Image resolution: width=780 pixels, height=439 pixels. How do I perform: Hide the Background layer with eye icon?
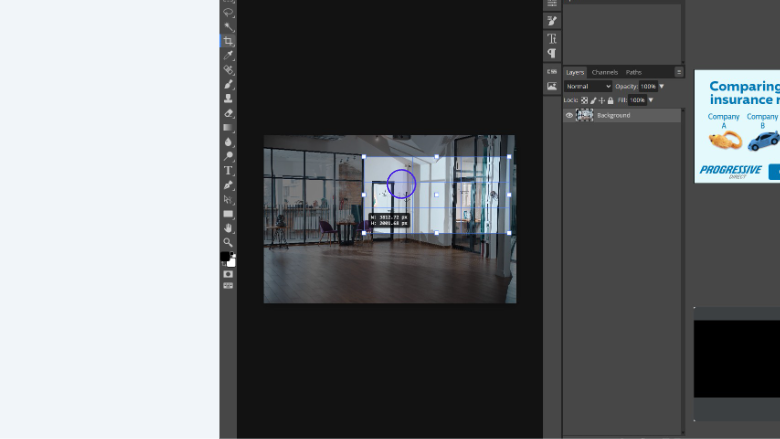(569, 115)
